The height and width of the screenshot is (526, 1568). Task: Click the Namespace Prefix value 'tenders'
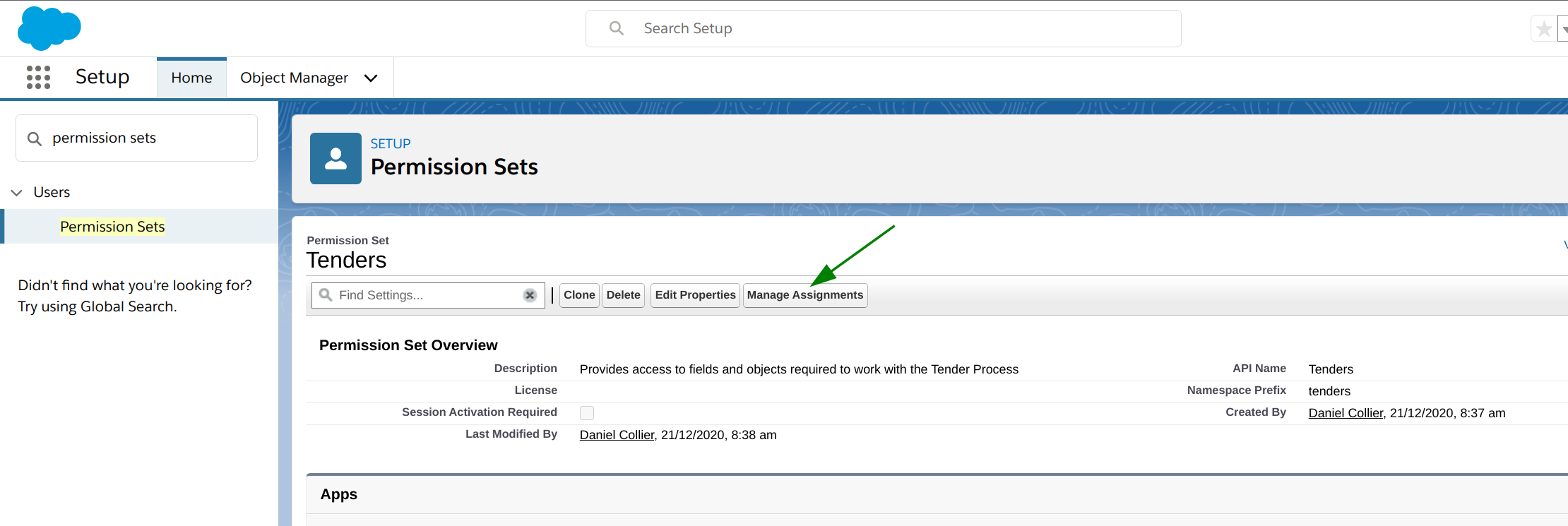pos(1329,391)
